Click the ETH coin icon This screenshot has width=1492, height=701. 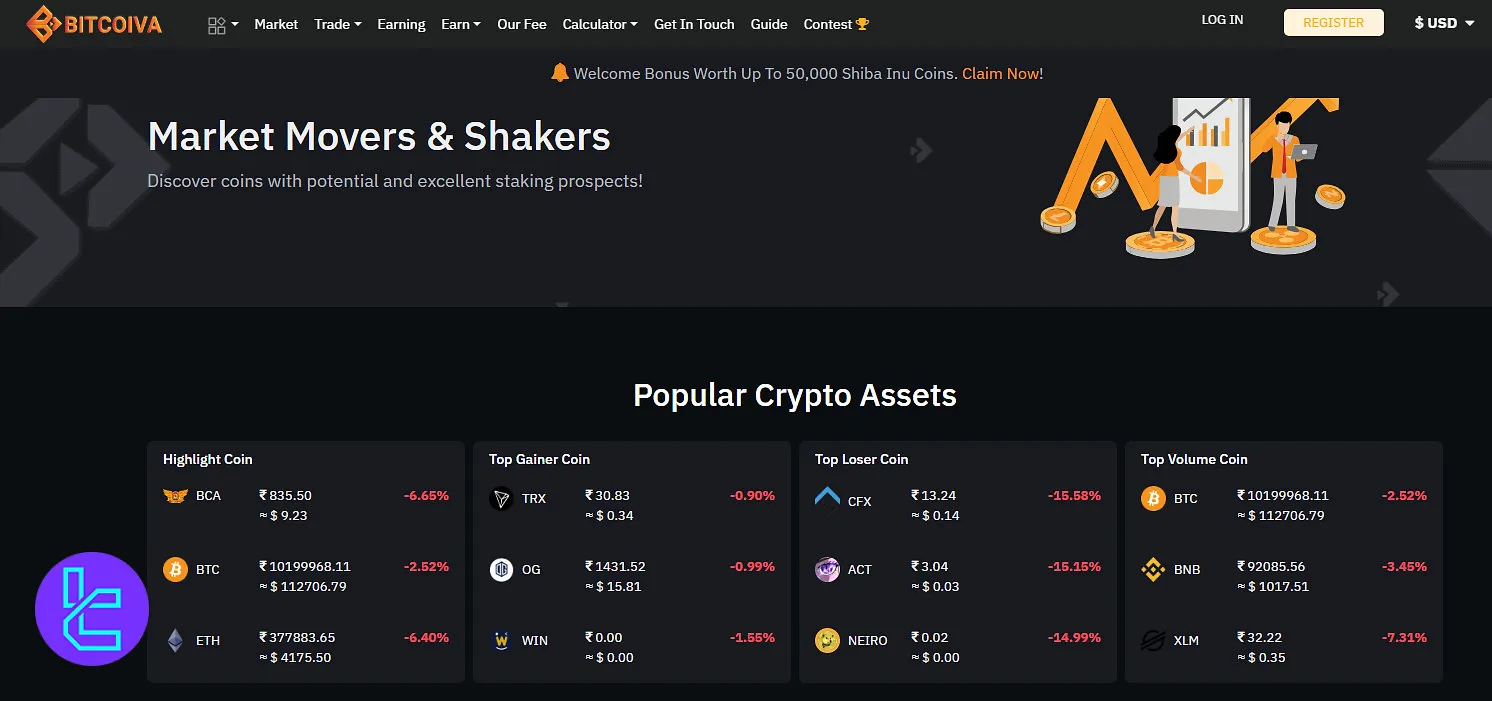(x=175, y=641)
